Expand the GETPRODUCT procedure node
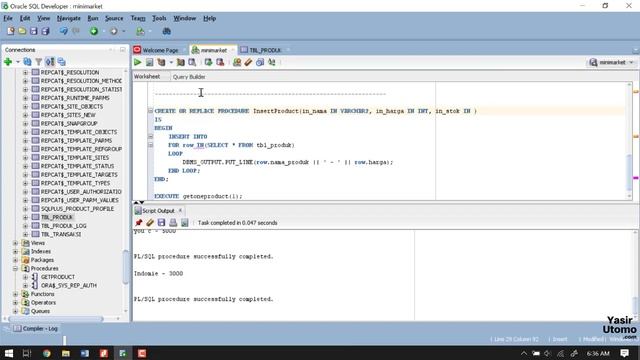 point(25,277)
